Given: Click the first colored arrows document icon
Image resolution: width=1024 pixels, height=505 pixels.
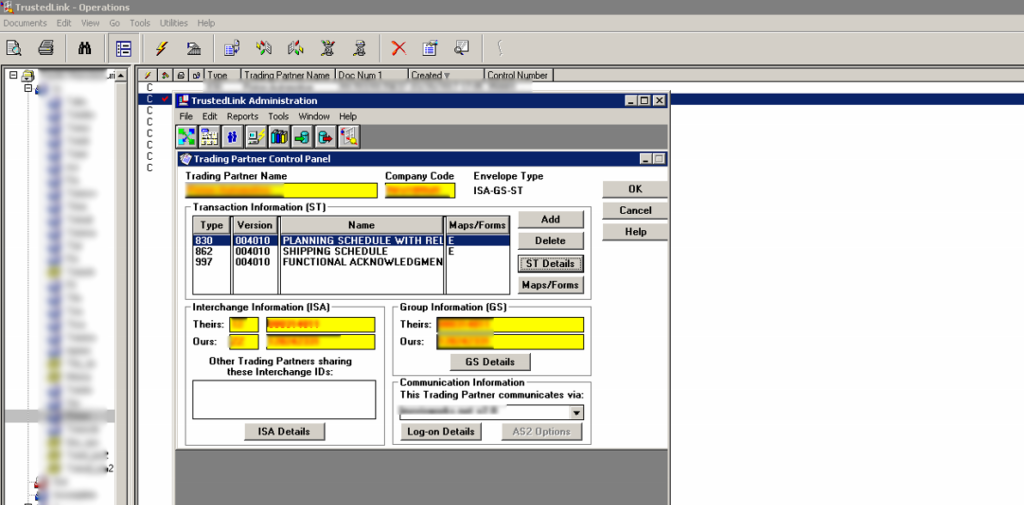Looking at the screenshot, I should [264, 48].
